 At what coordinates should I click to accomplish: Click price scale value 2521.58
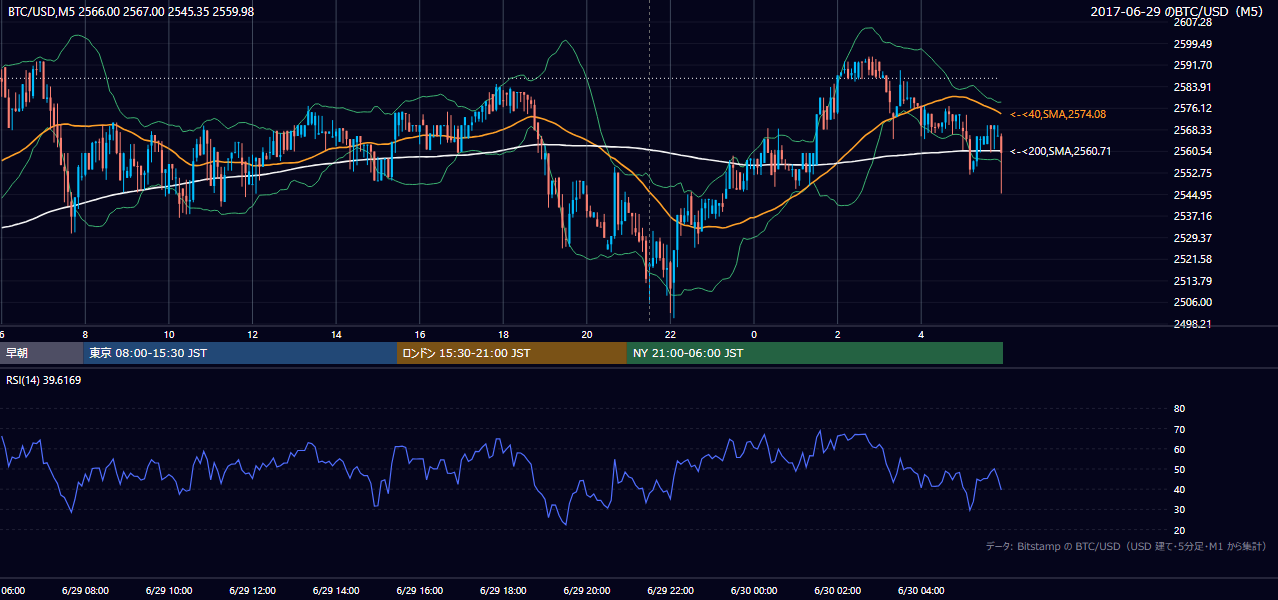[1192, 259]
